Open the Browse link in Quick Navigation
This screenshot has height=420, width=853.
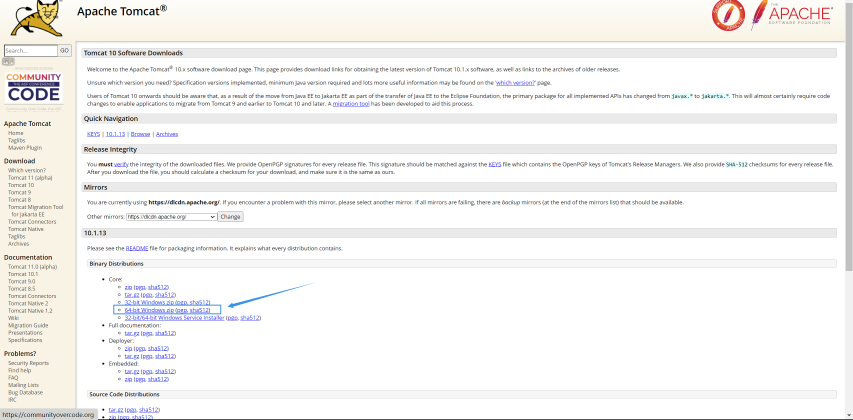140,134
